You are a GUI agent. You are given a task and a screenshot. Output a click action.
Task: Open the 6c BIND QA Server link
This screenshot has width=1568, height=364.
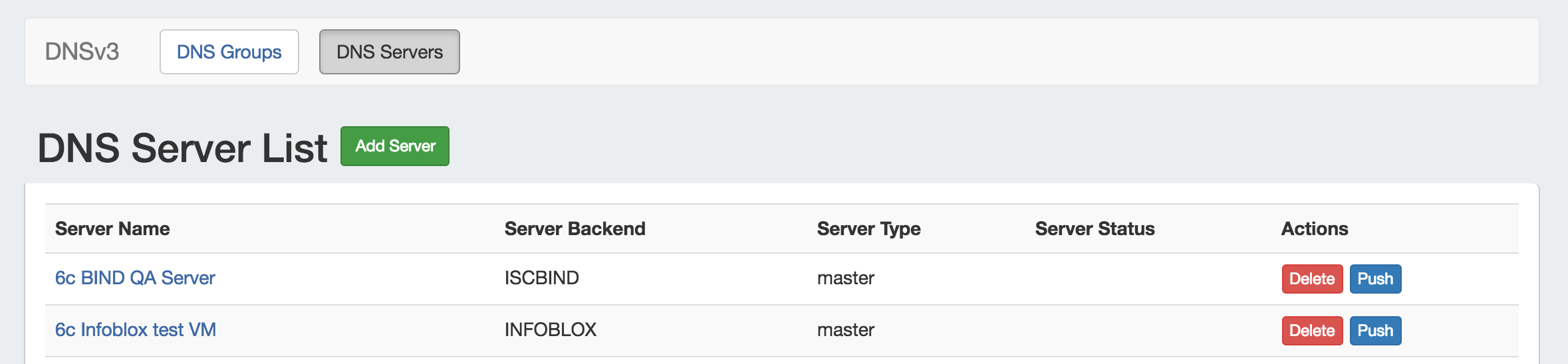pyautogui.click(x=135, y=278)
